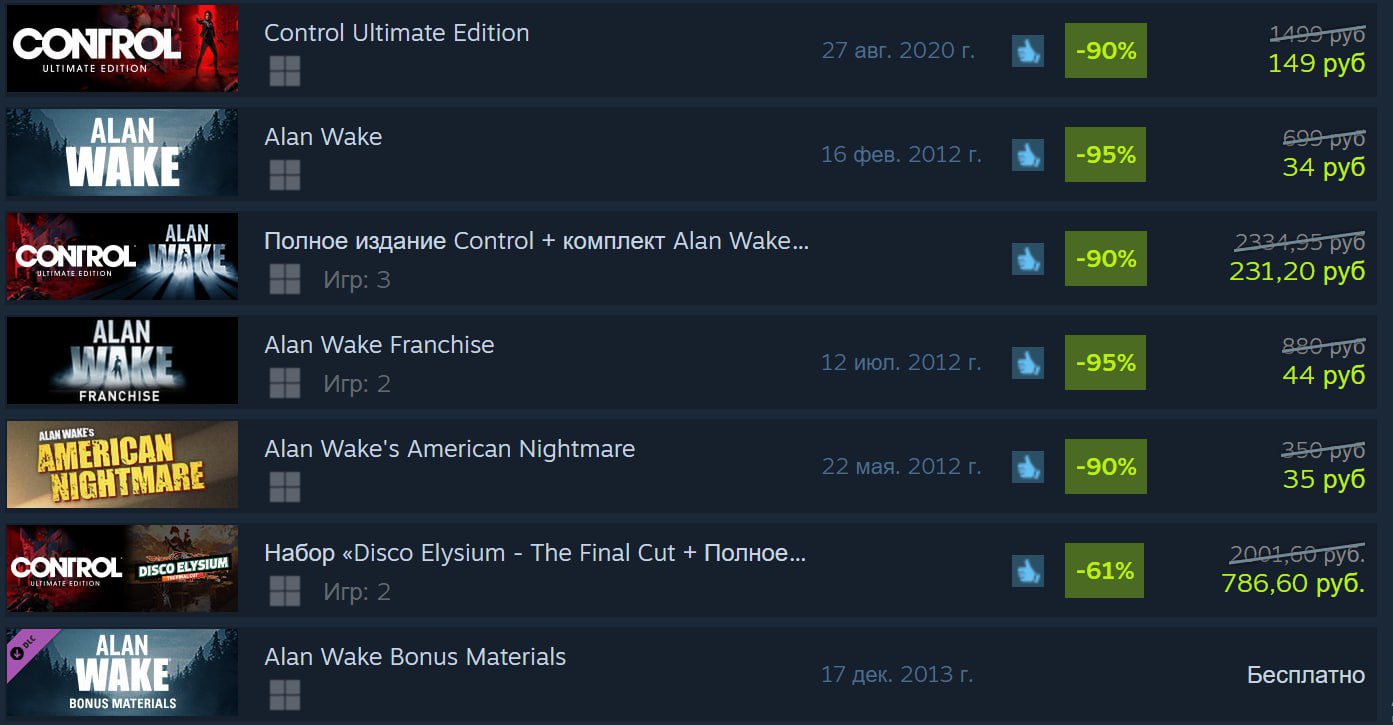This screenshot has height=725, width=1393.
Task: Open the Alan Wake Franchise cover image
Action: click(x=122, y=360)
